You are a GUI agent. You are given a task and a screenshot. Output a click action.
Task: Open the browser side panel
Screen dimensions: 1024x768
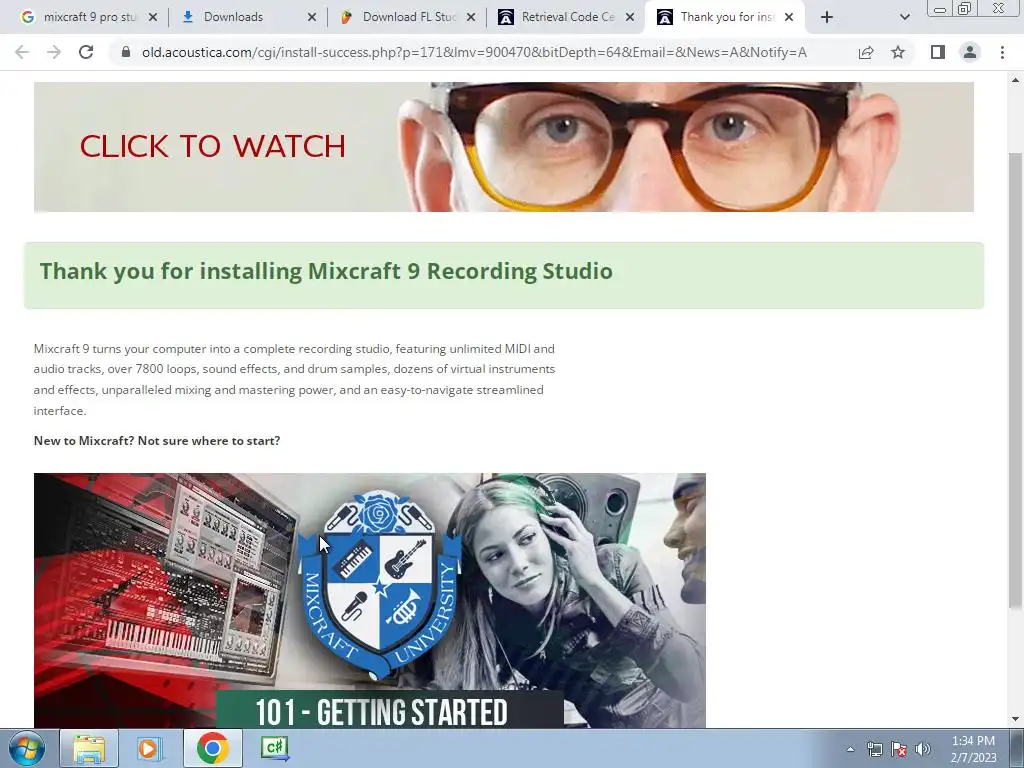938,52
